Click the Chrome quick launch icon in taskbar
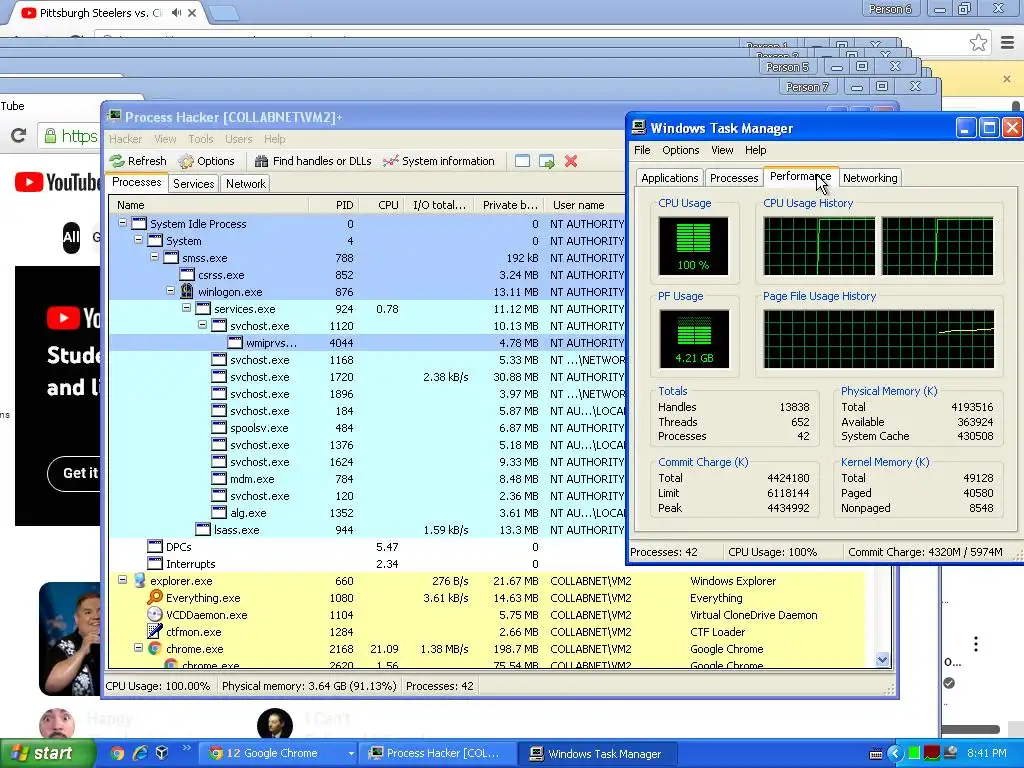1024x768 pixels. point(118,753)
